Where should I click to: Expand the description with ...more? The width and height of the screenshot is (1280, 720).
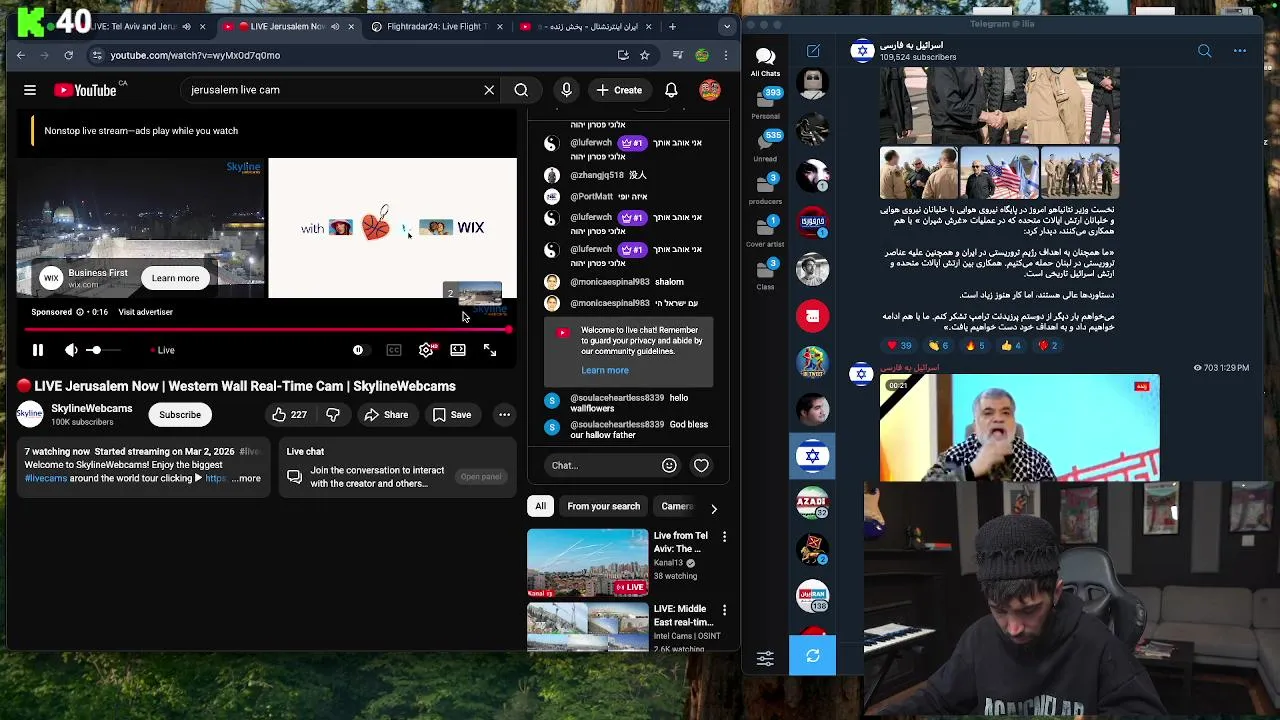click(x=246, y=478)
